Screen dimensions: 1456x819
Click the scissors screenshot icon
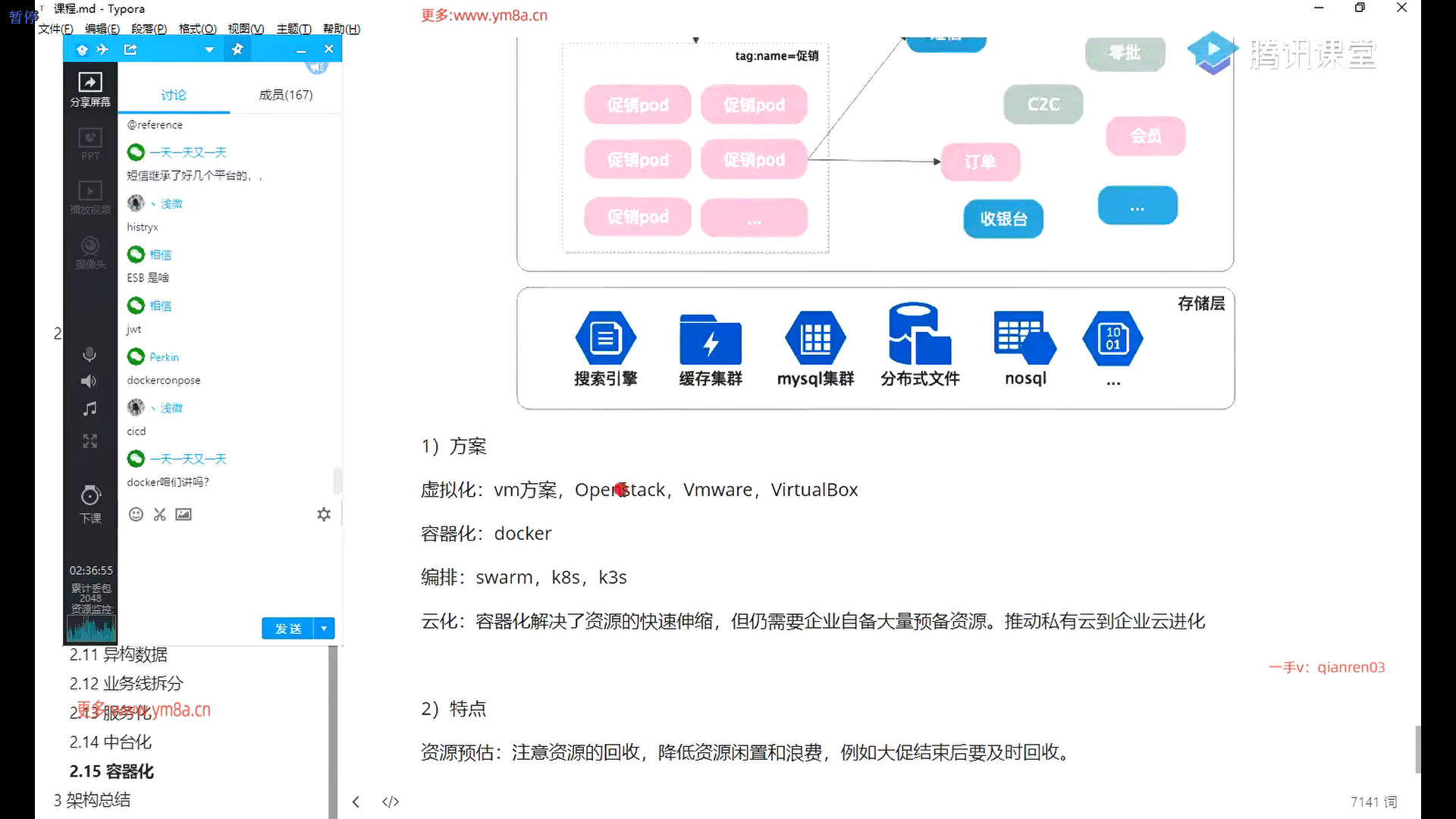[x=159, y=514]
